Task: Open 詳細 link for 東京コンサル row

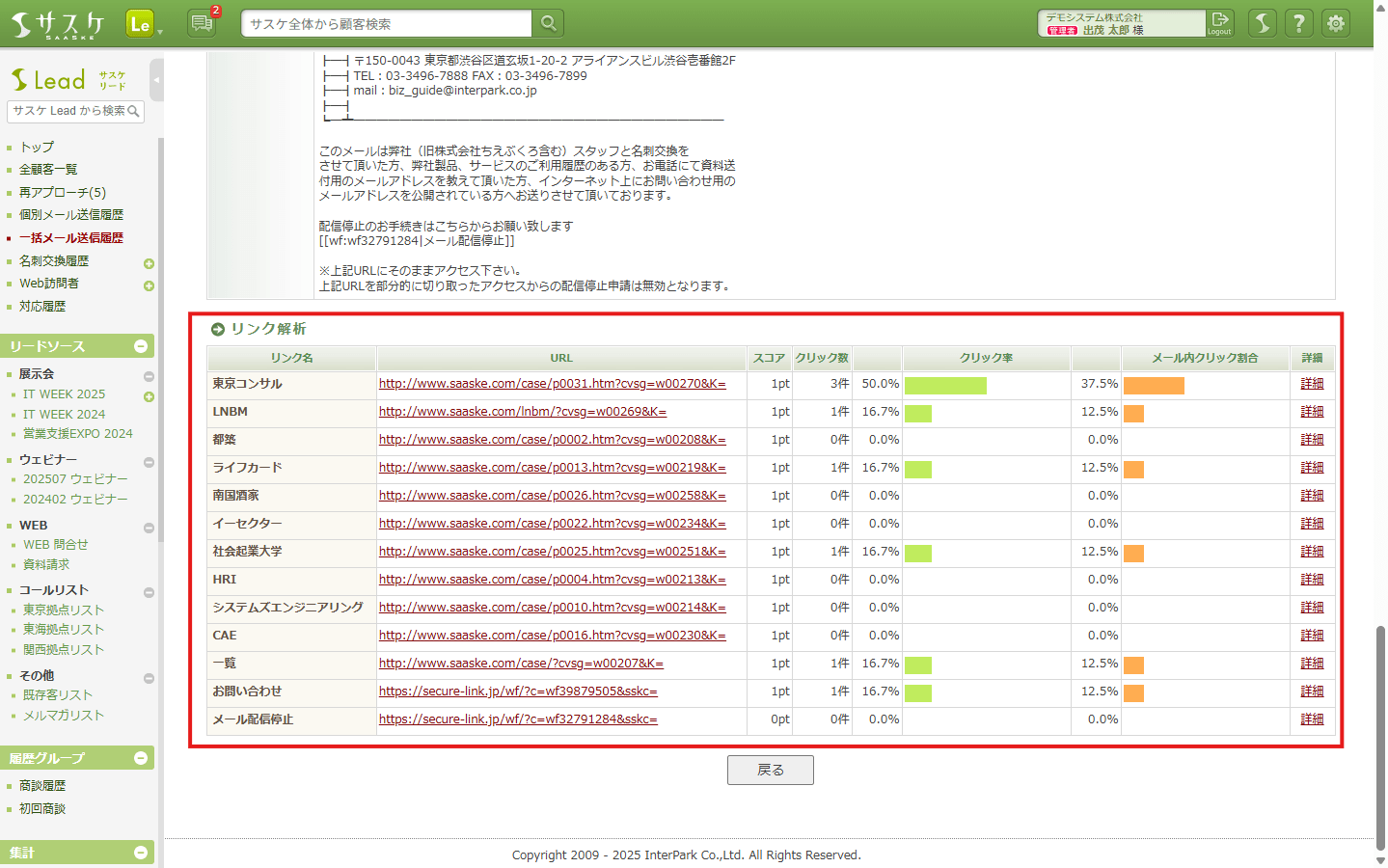Action: tap(1312, 384)
